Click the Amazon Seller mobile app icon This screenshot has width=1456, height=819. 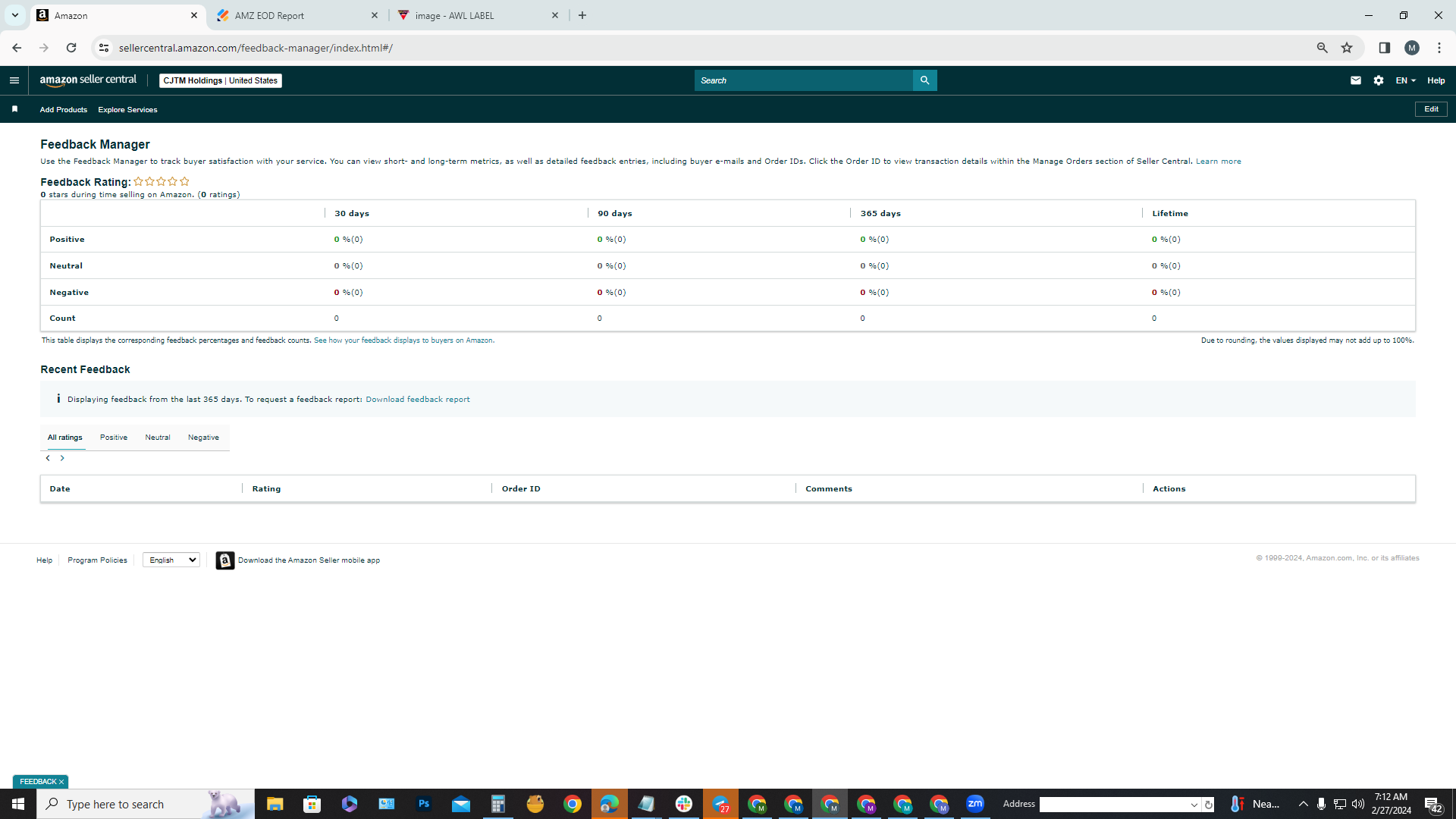[x=225, y=560]
